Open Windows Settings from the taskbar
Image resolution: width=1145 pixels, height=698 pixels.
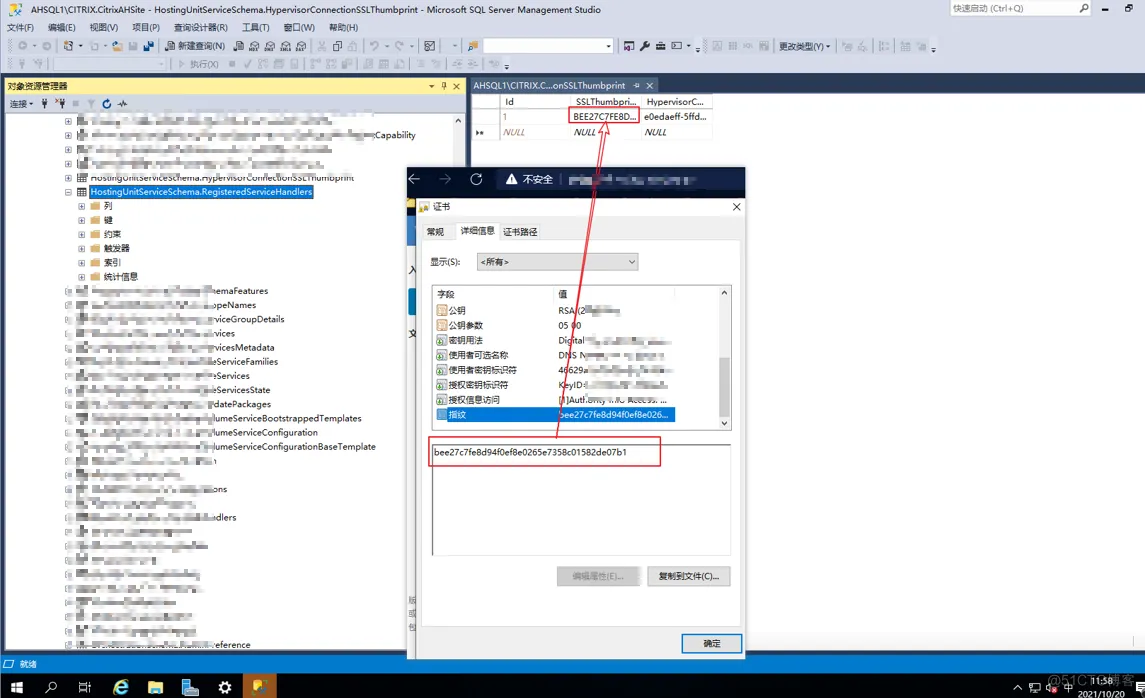tap(225, 687)
